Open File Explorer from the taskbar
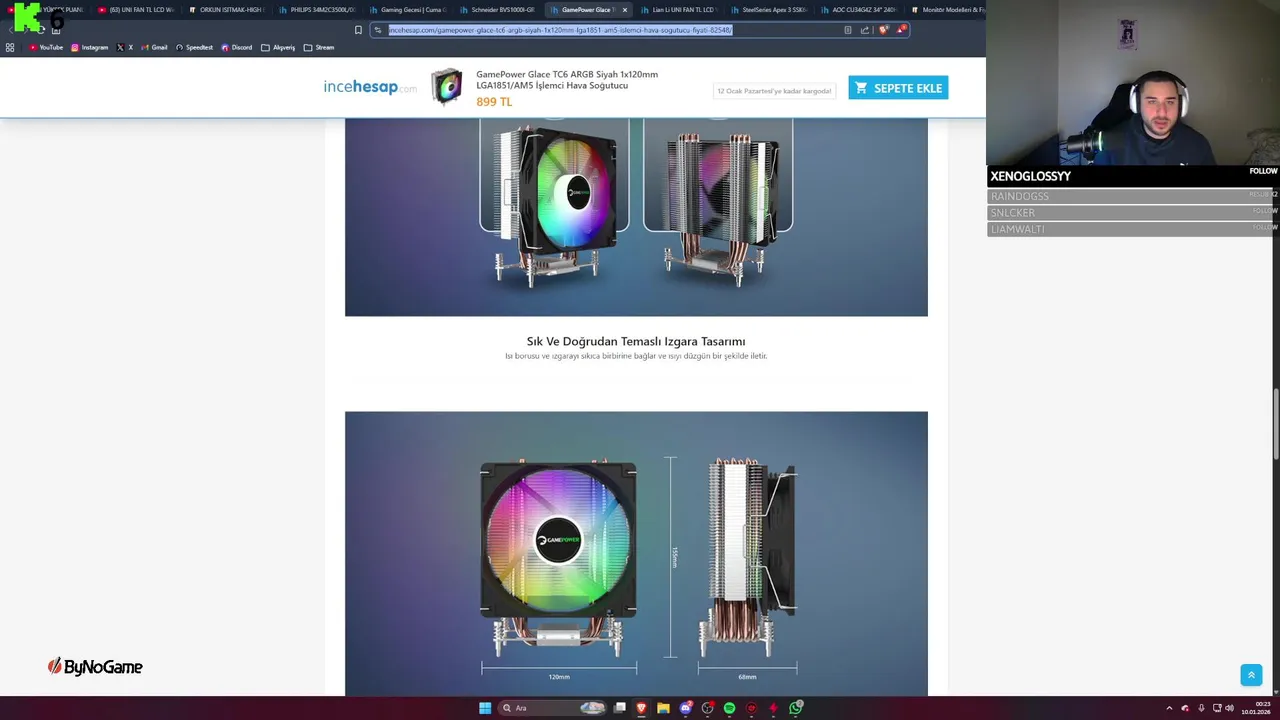The height and width of the screenshot is (720, 1280). point(663,708)
